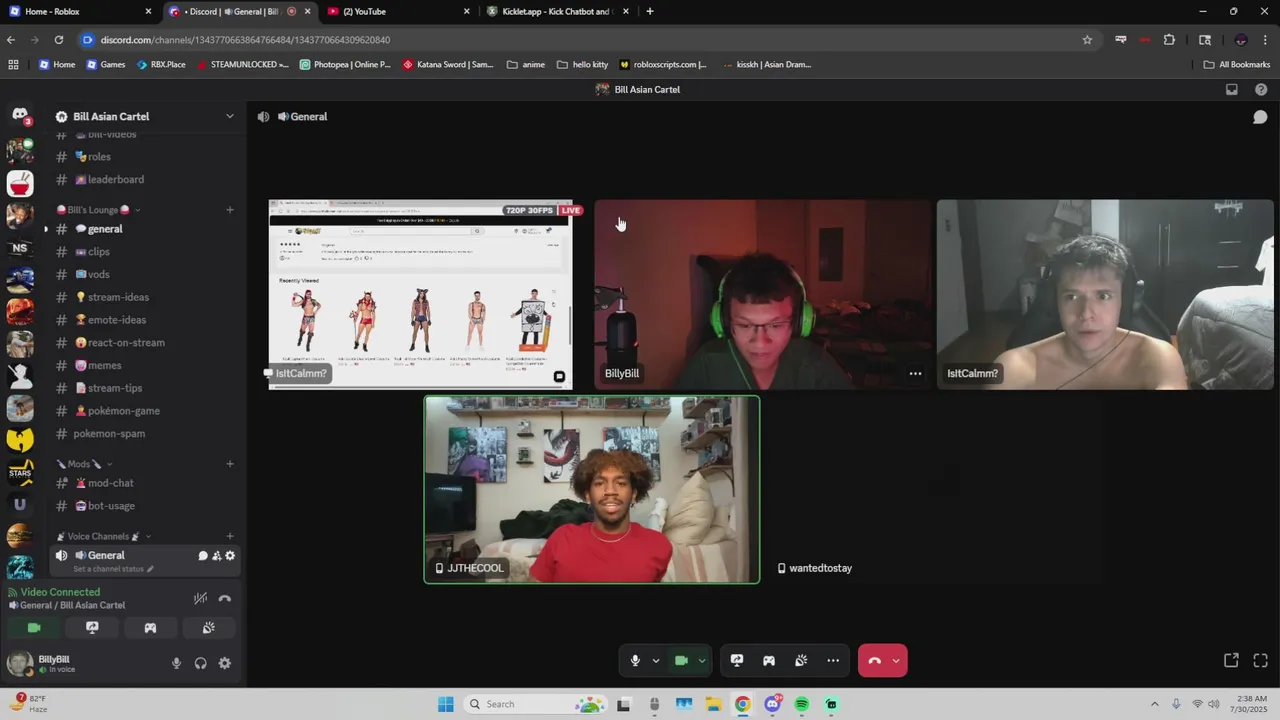Open Spotify from the Windows taskbar
Image resolution: width=1280 pixels, height=720 pixels.
coord(801,704)
